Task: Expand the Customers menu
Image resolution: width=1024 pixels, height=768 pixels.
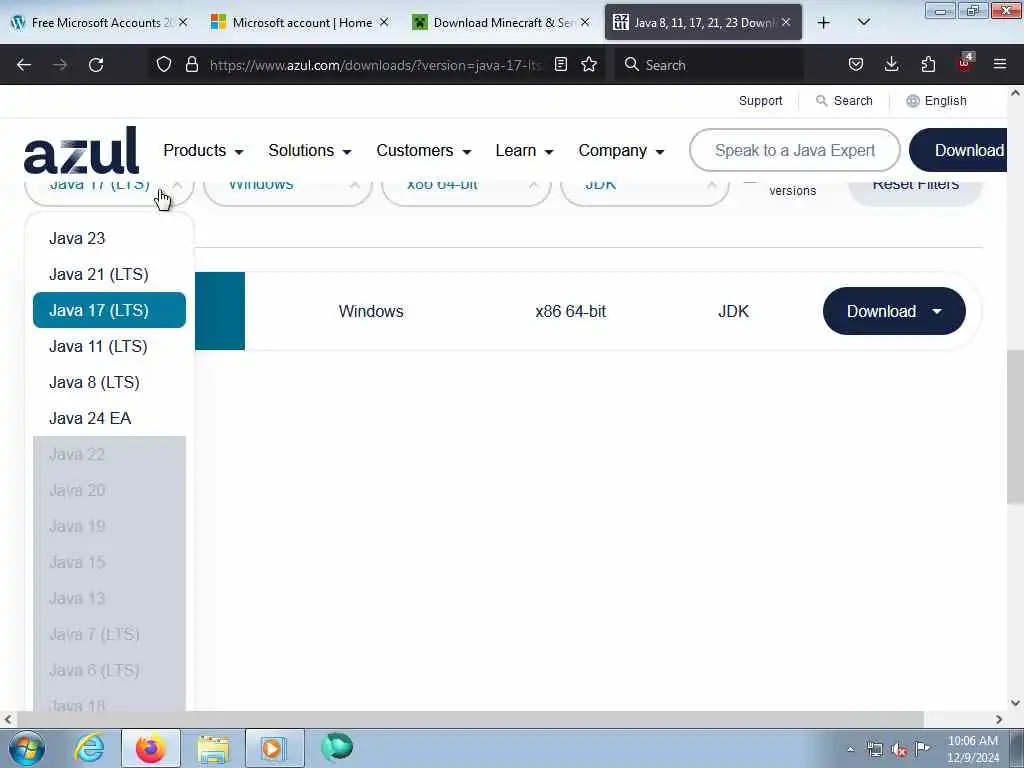Action: (423, 151)
